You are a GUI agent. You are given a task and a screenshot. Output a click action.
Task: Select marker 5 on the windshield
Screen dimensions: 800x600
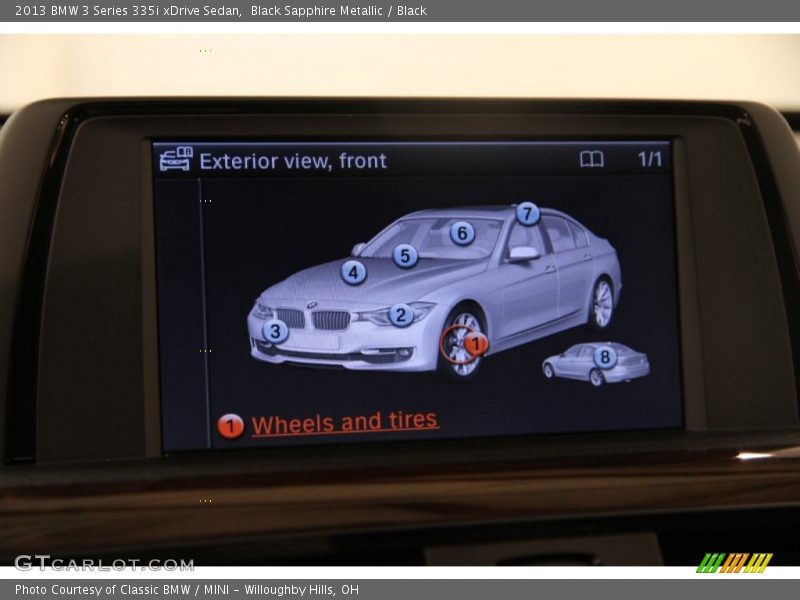click(x=405, y=256)
